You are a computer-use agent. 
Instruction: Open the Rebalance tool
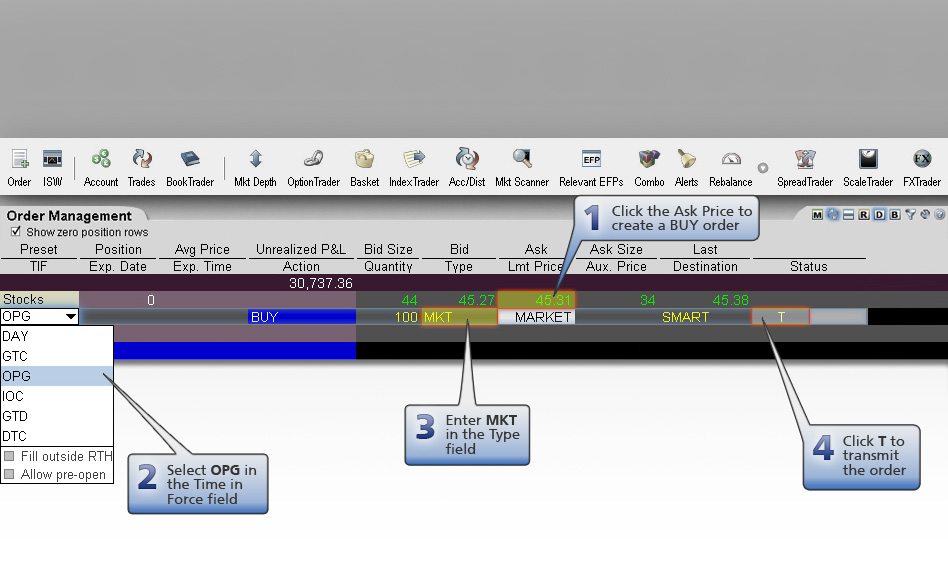click(x=731, y=168)
